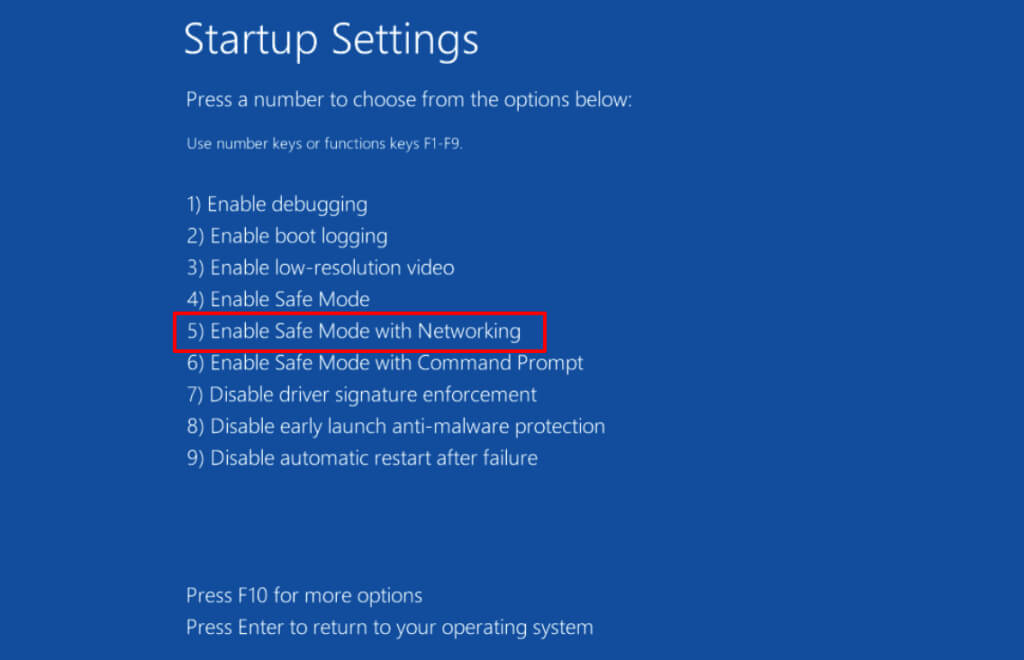1024x660 pixels.
Task: Choose Enable boot logging
Action: click(x=287, y=236)
